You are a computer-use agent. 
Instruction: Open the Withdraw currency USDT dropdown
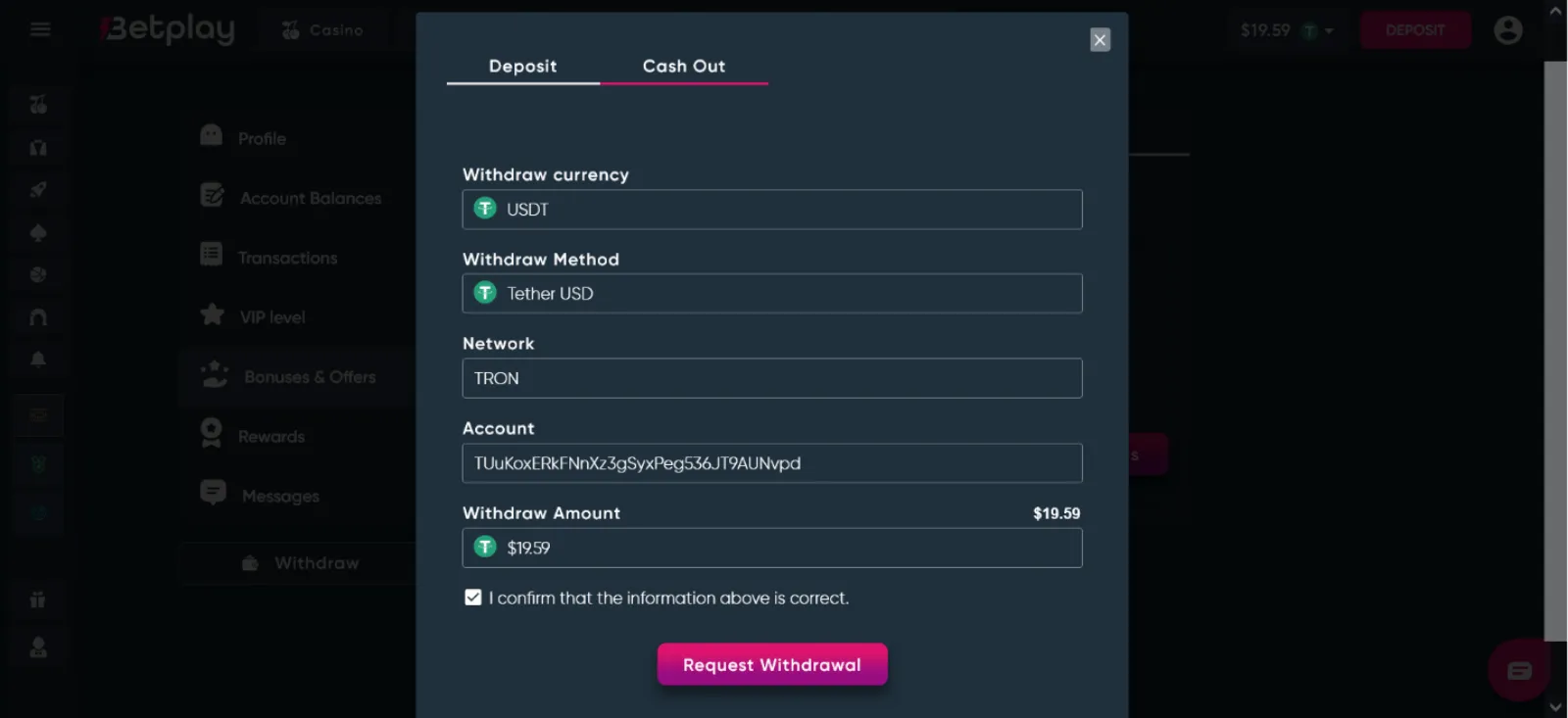(772, 210)
